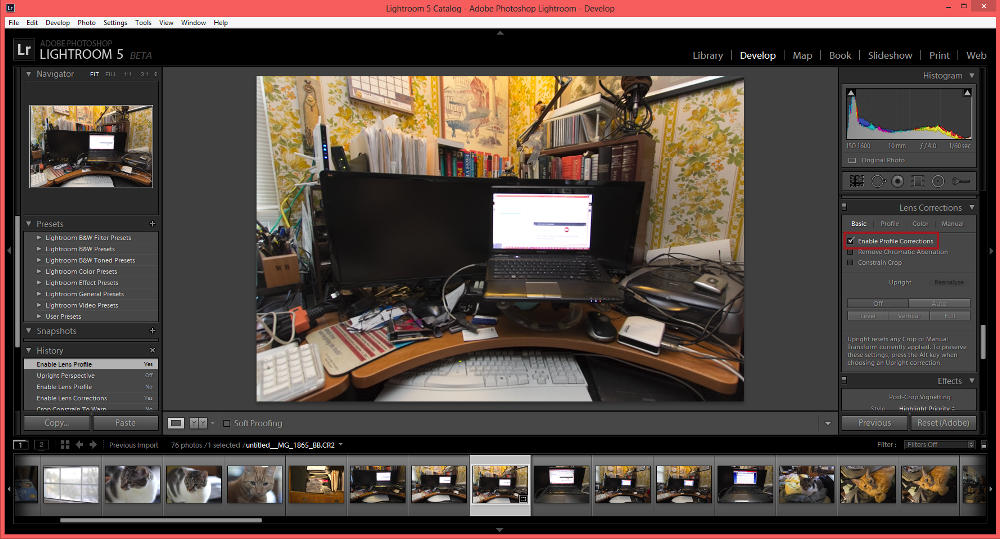This screenshot has height=539, width=1000.
Task: Expand the Snapshots panel
Action: tap(29, 331)
